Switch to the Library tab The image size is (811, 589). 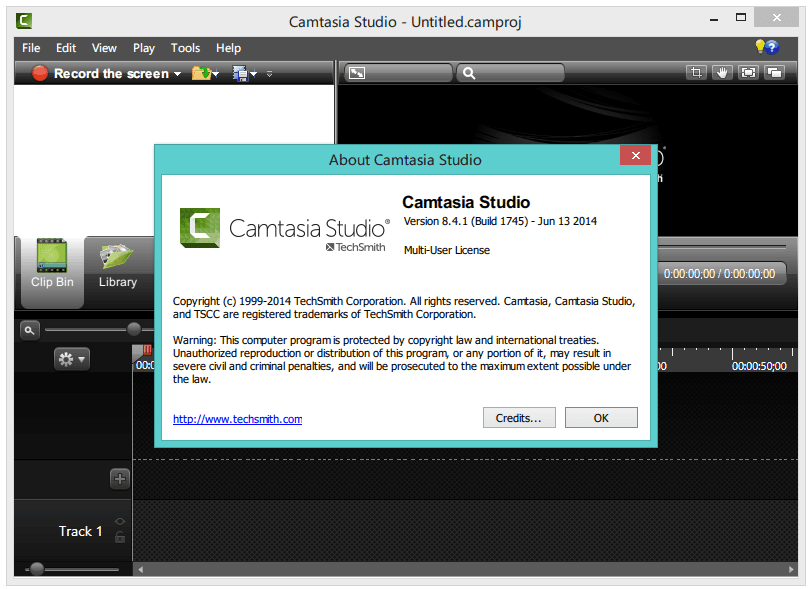tap(118, 264)
